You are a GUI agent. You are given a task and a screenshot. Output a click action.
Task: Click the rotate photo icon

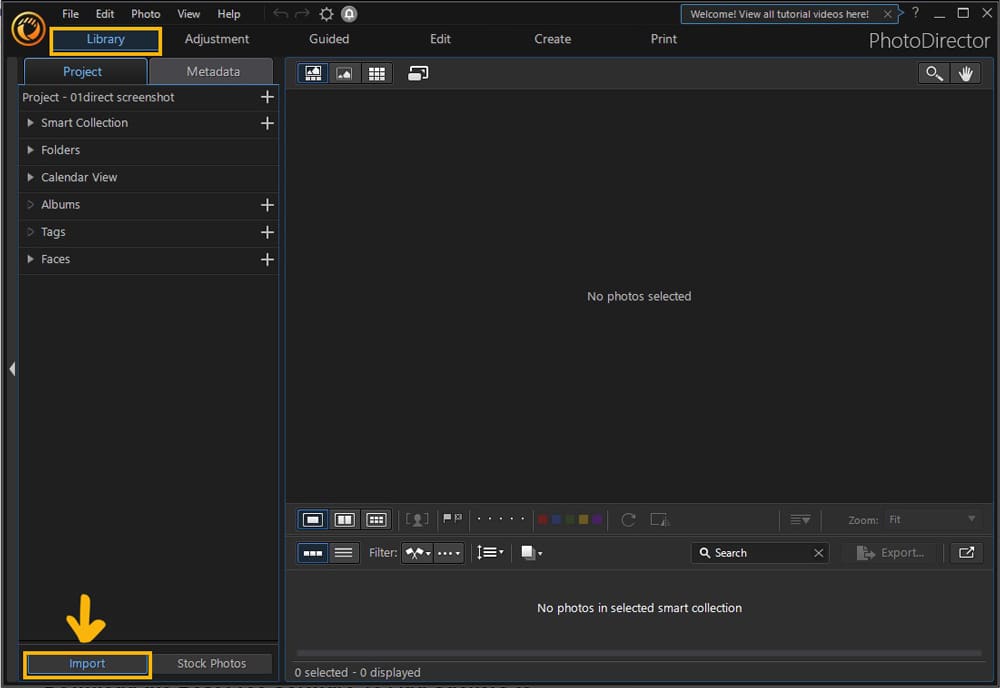point(628,519)
